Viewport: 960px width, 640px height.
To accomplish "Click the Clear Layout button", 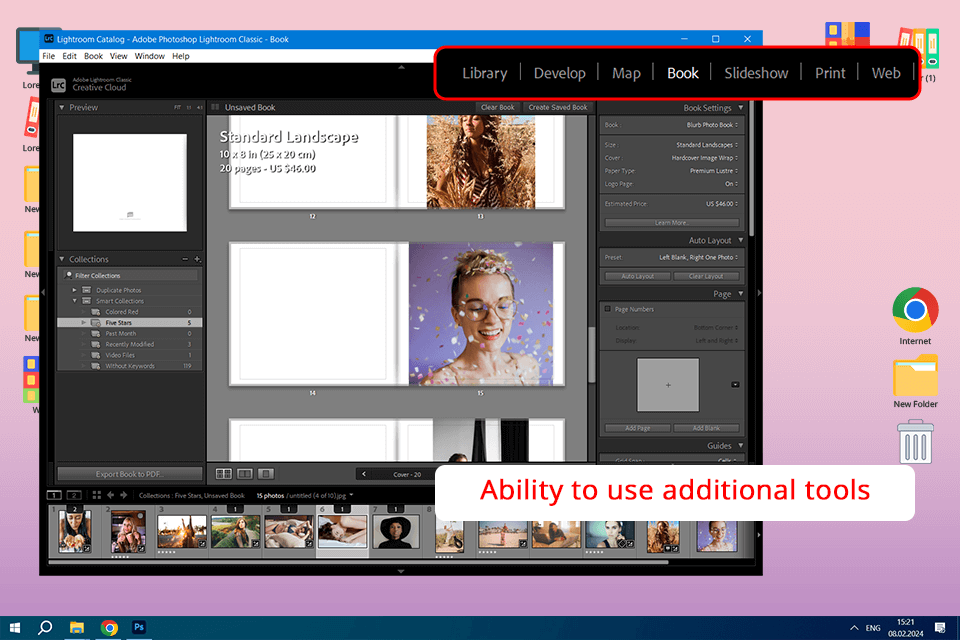I will click(x=706, y=276).
